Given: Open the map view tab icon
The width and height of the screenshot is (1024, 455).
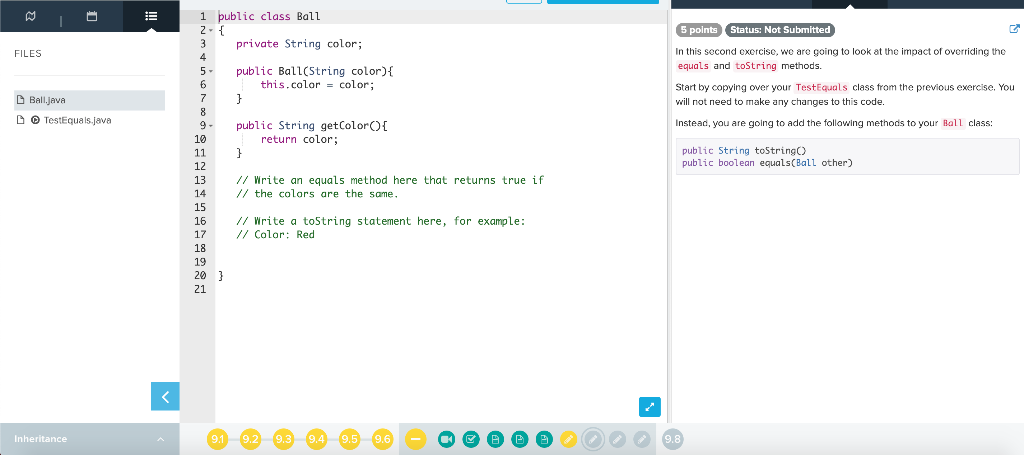Looking at the screenshot, I should tap(30, 16).
